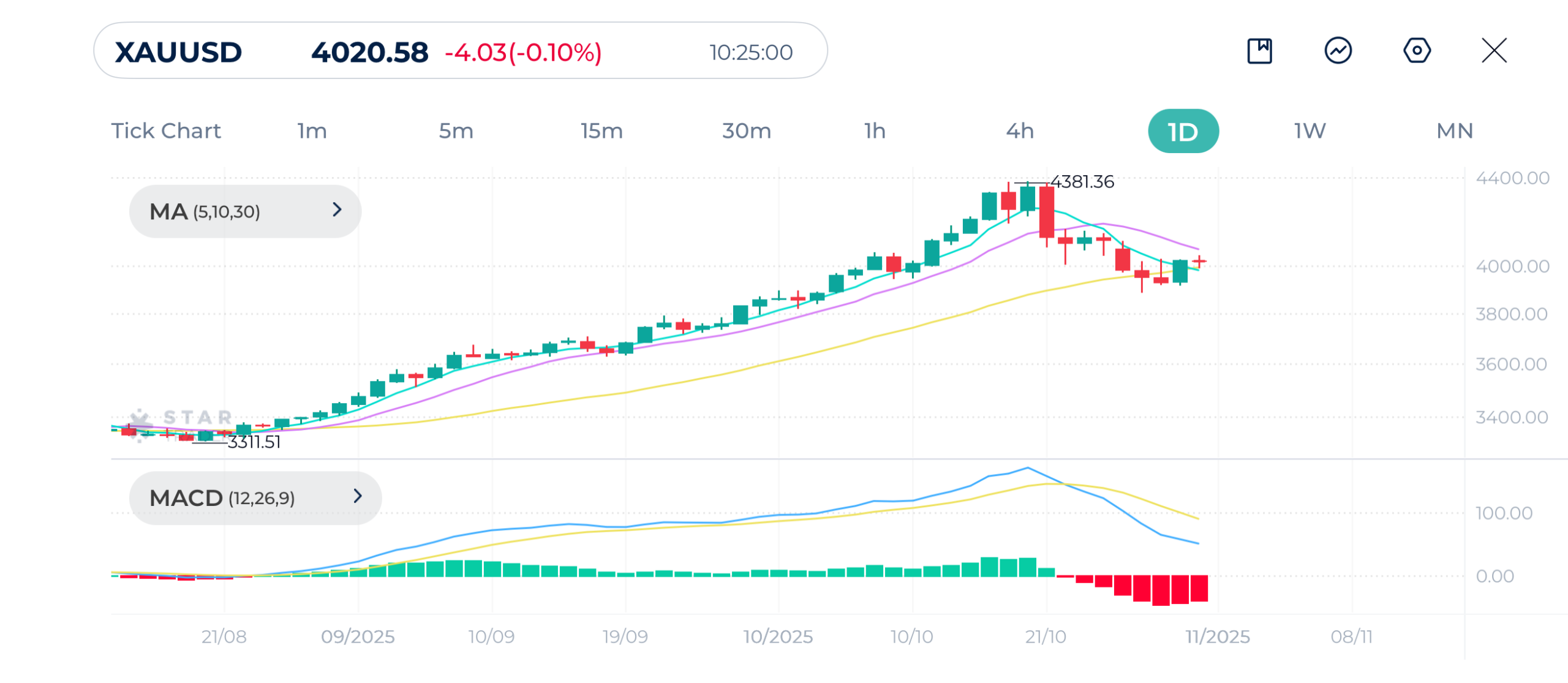Select the 5m timeframe

pos(456,131)
